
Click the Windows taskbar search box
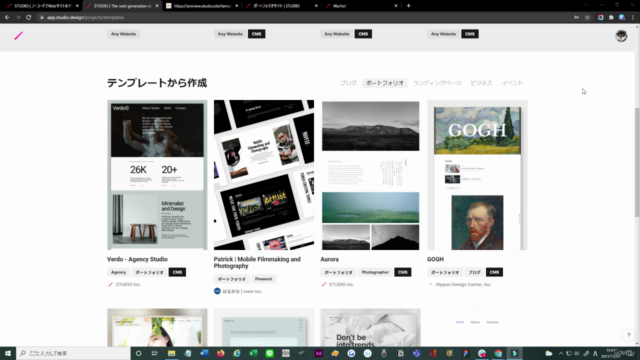[73, 353]
